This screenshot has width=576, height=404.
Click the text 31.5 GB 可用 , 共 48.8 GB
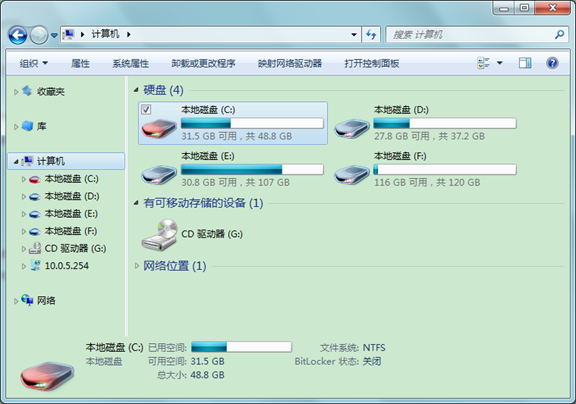pyautogui.click(x=237, y=136)
